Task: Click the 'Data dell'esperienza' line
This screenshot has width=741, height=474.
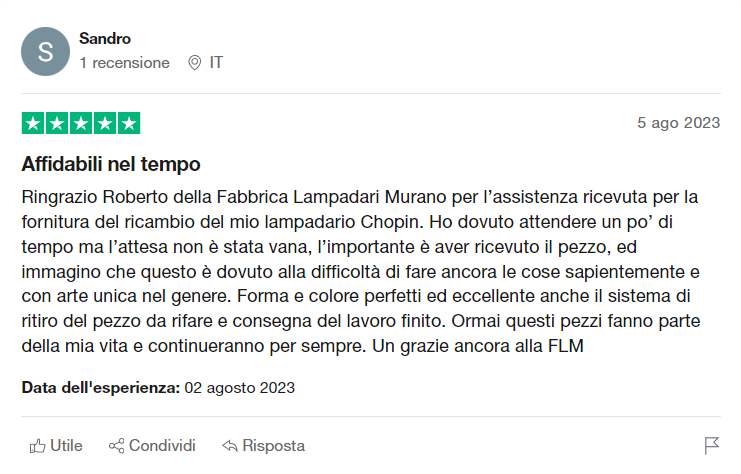Action: coord(158,387)
